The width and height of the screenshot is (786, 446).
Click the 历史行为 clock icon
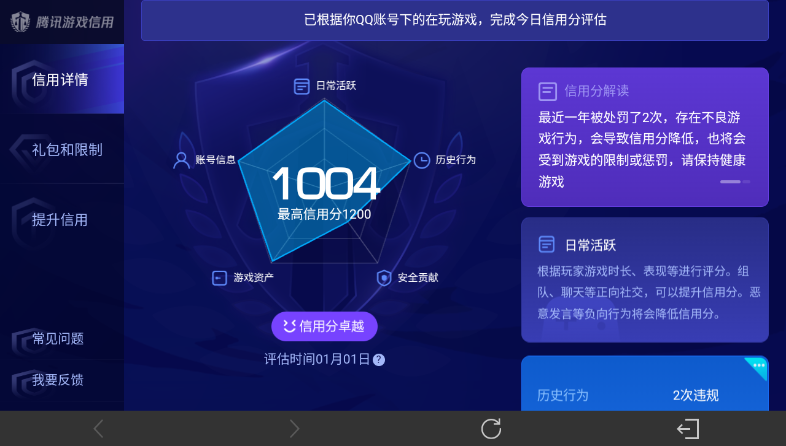point(422,160)
